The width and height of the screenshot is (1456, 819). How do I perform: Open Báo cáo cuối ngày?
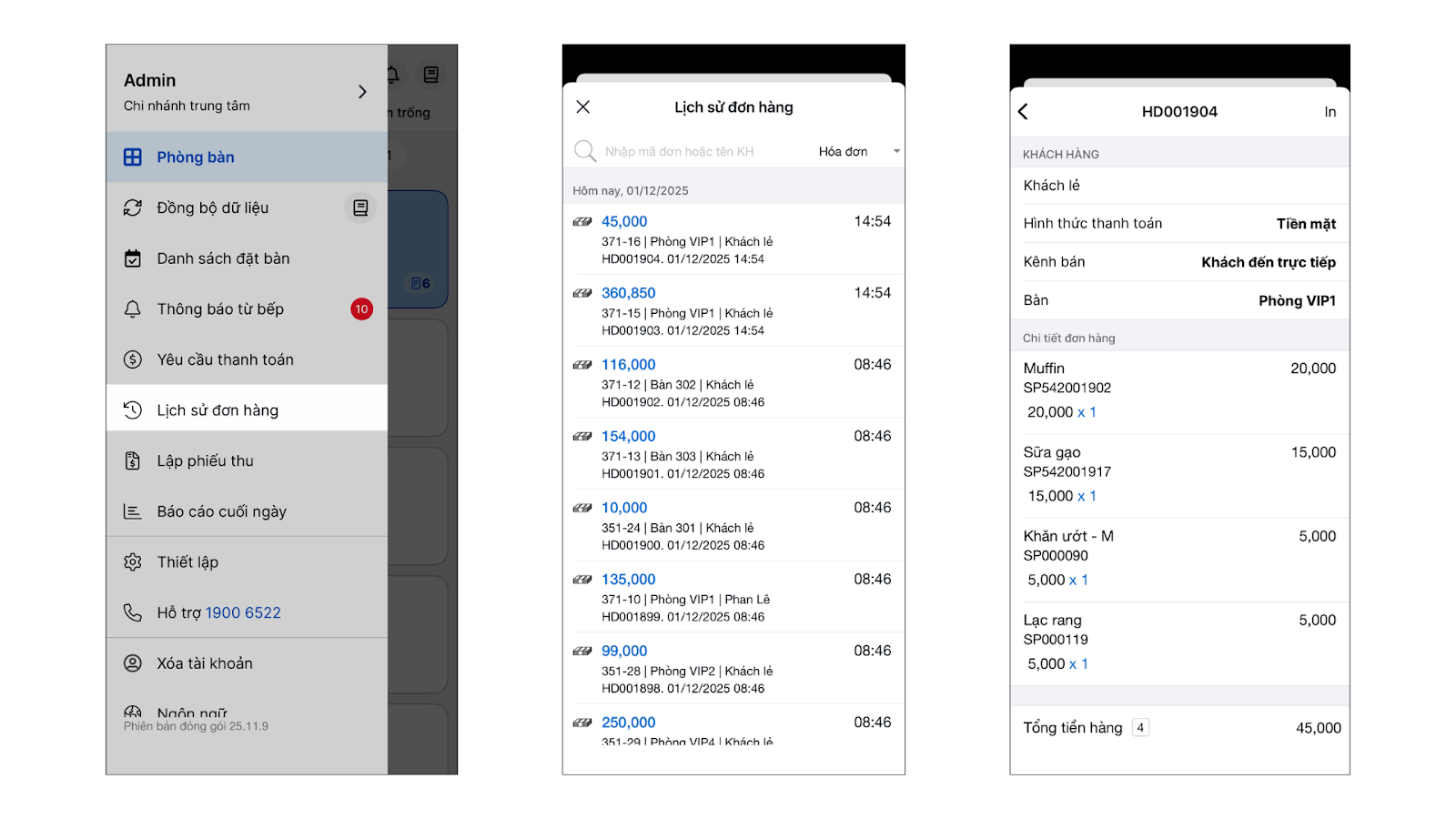pyautogui.click(x=247, y=511)
